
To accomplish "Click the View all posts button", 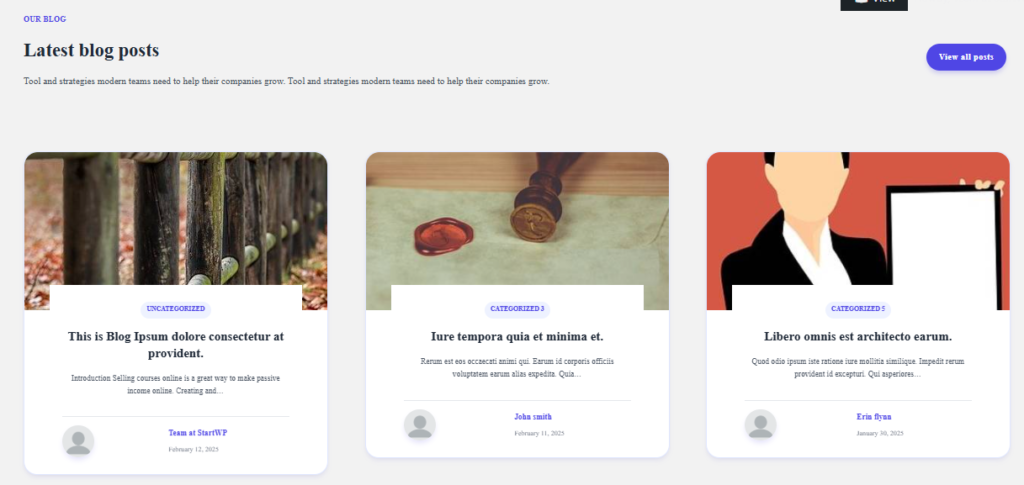I will pyautogui.click(x=966, y=57).
